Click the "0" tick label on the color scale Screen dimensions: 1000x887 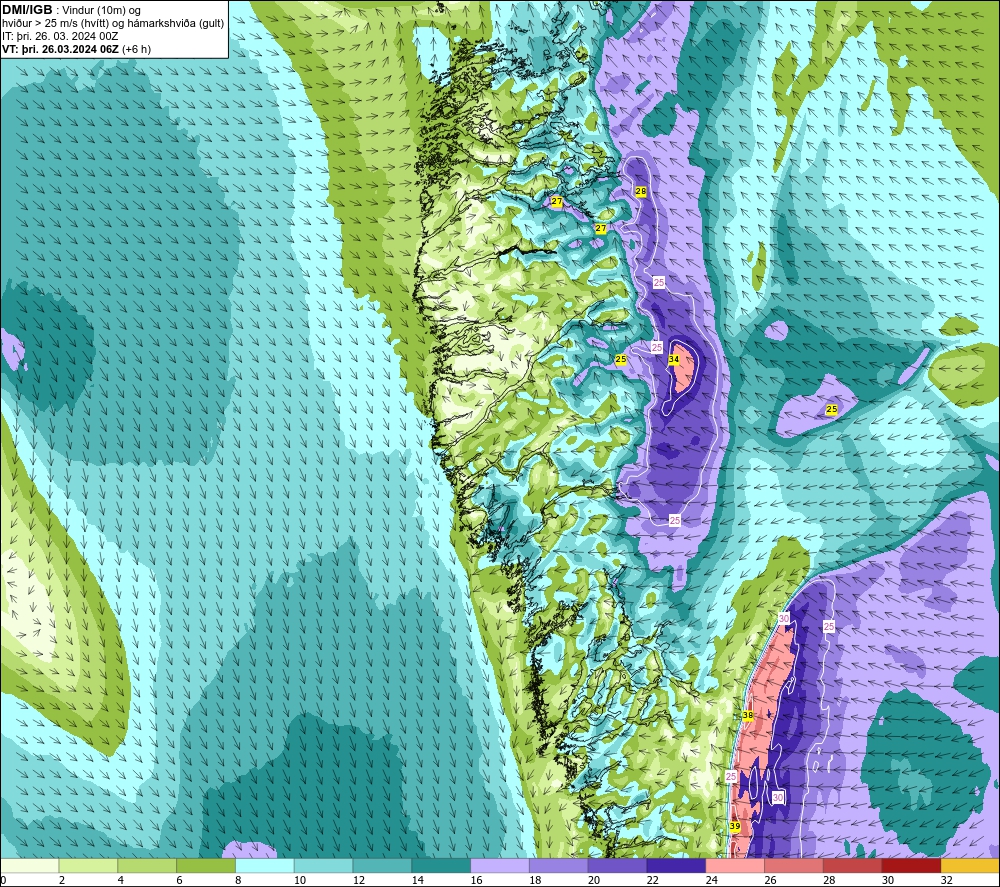[3, 880]
